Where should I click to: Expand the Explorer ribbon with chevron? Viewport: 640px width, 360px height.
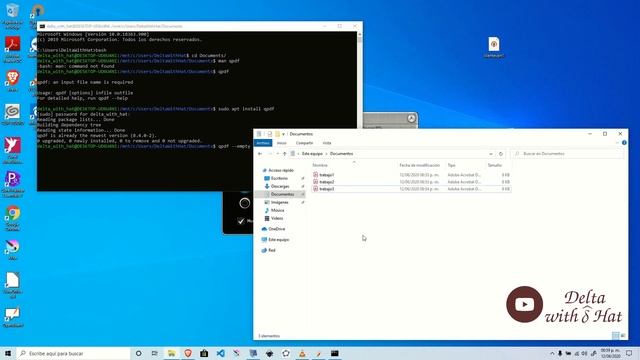pyautogui.click(x=617, y=143)
